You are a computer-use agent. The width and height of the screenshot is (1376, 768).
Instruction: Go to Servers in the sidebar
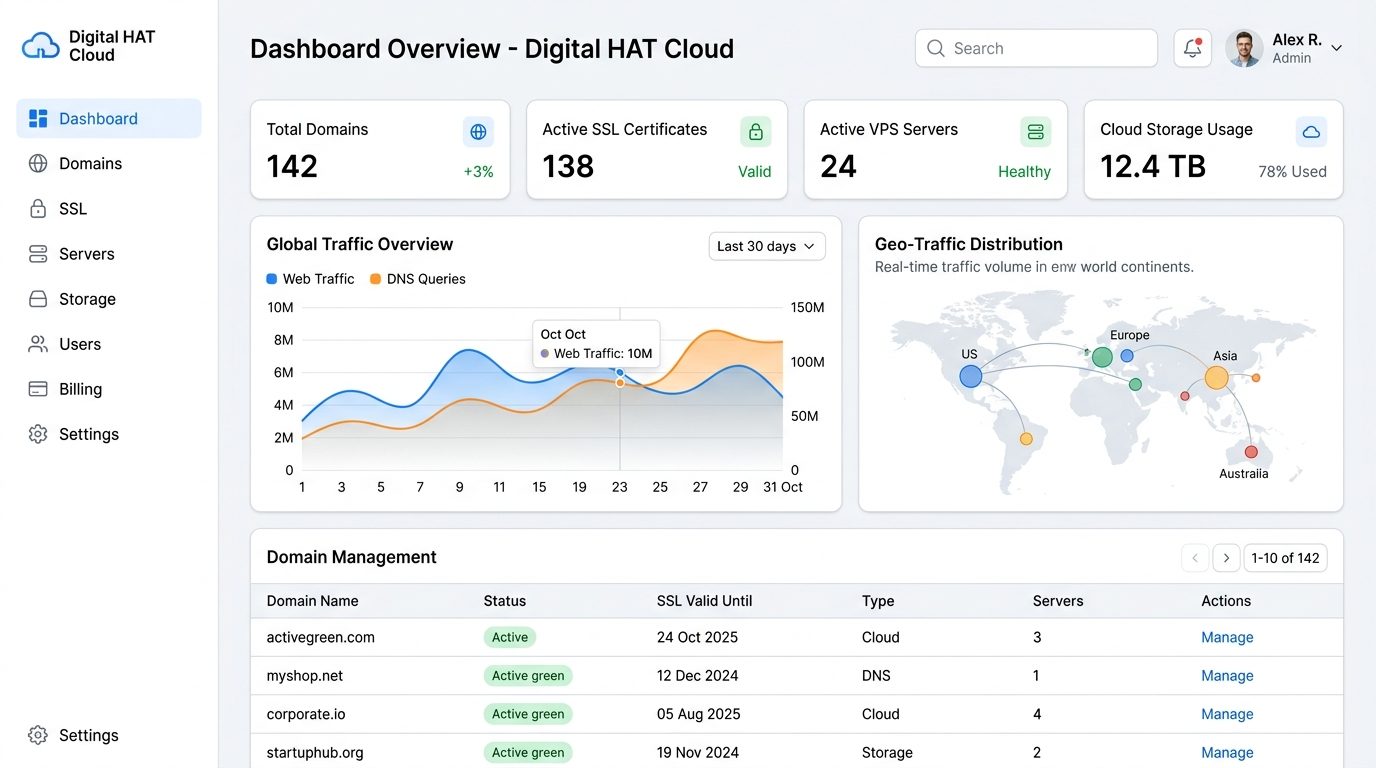[109, 253]
